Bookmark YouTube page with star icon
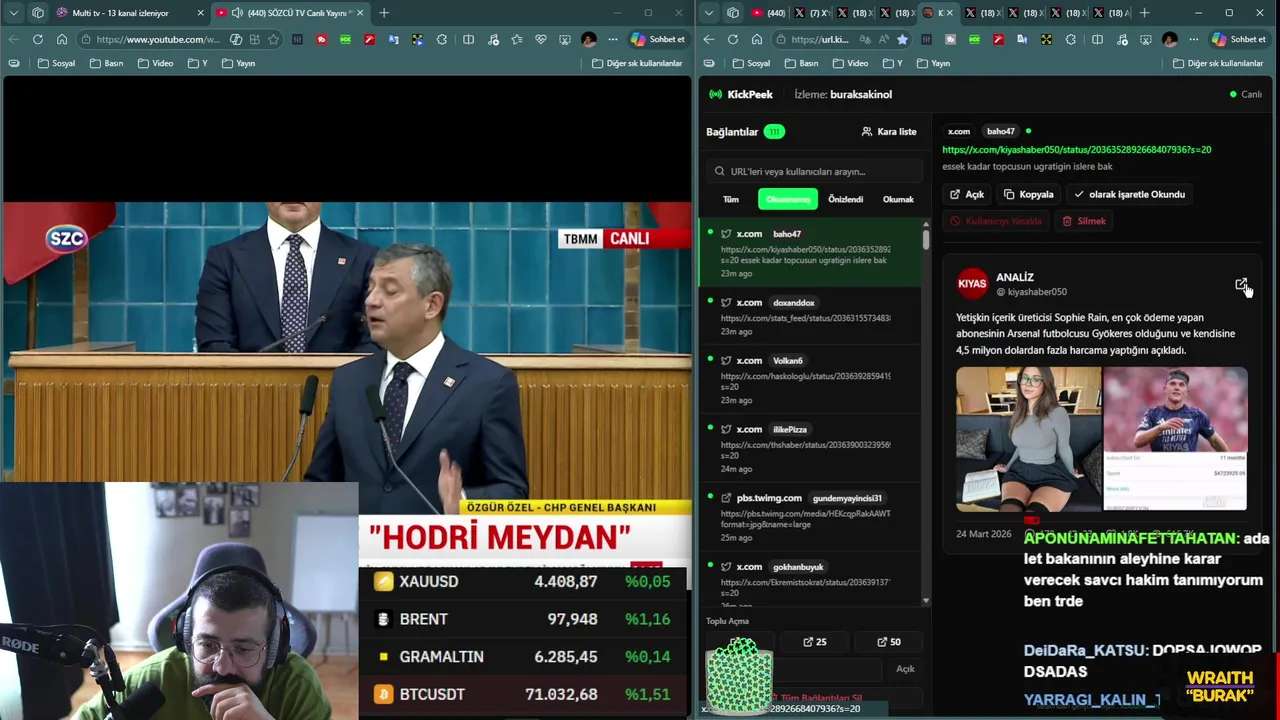Image resolution: width=1280 pixels, height=720 pixels. click(x=273, y=39)
